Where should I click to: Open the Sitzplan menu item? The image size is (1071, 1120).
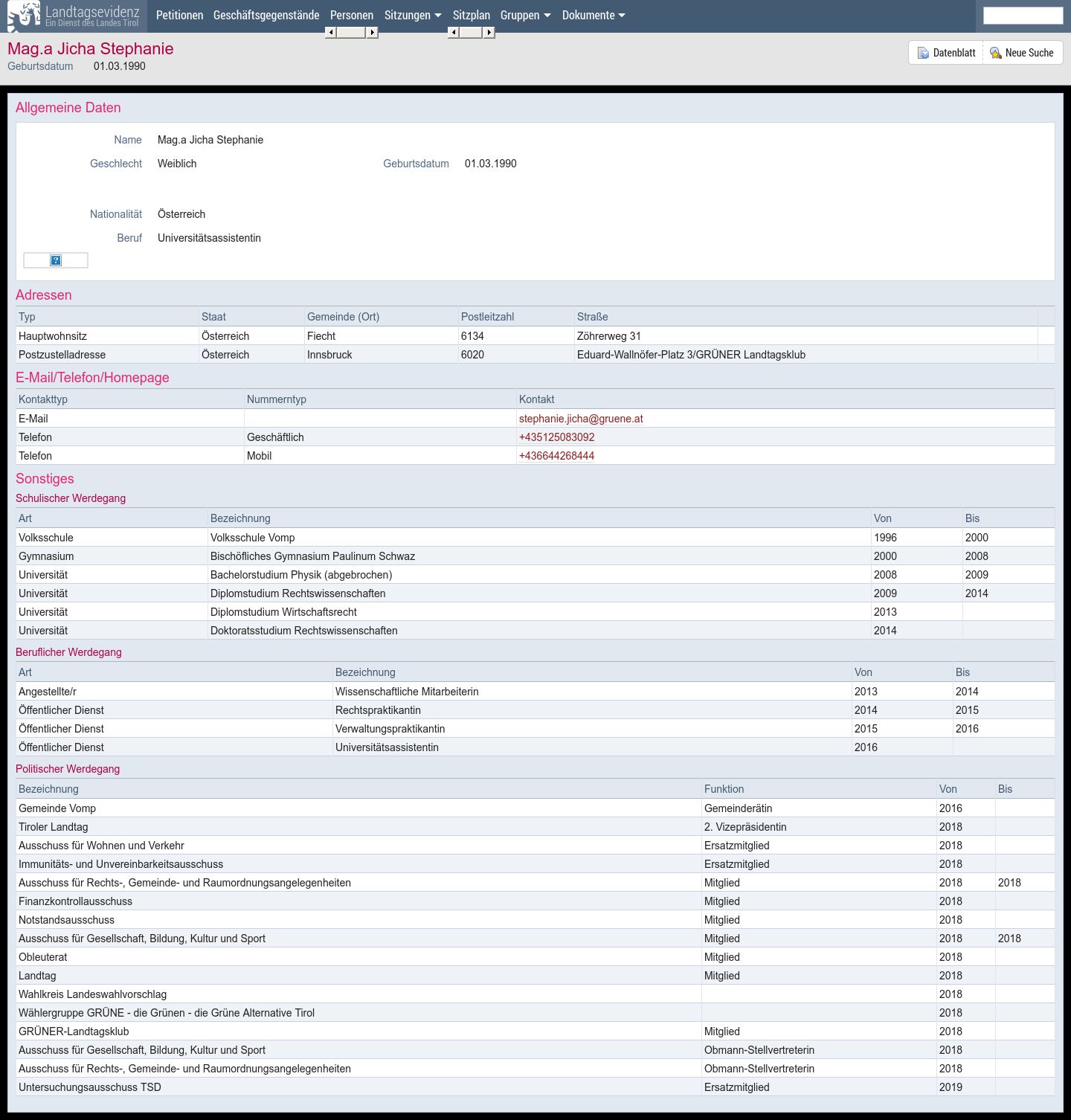point(472,15)
